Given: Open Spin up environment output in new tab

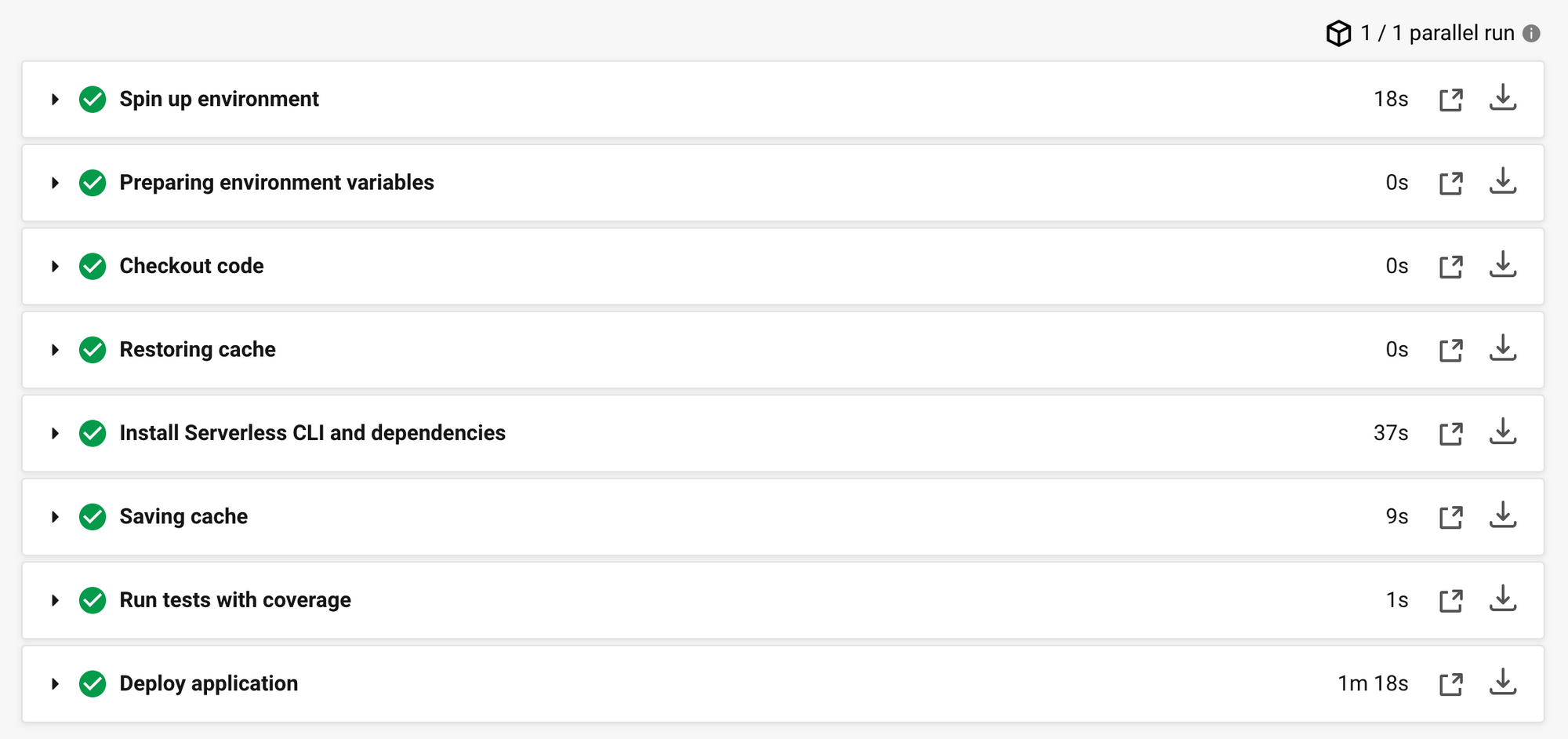Looking at the screenshot, I should pyautogui.click(x=1451, y=100).
